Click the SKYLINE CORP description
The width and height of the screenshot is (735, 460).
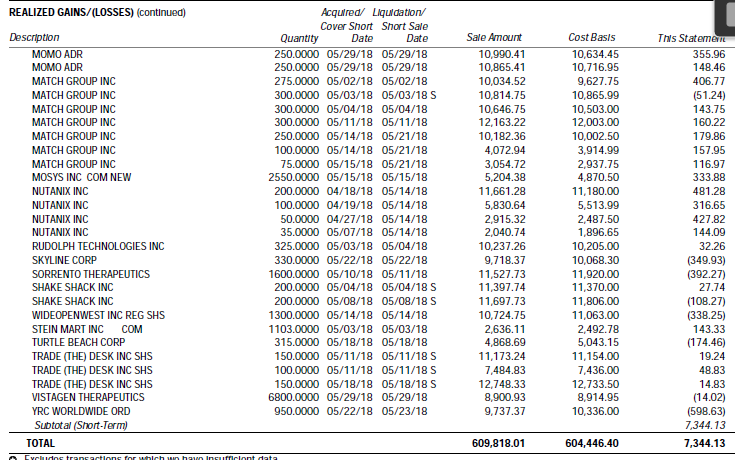pos(64,259)
